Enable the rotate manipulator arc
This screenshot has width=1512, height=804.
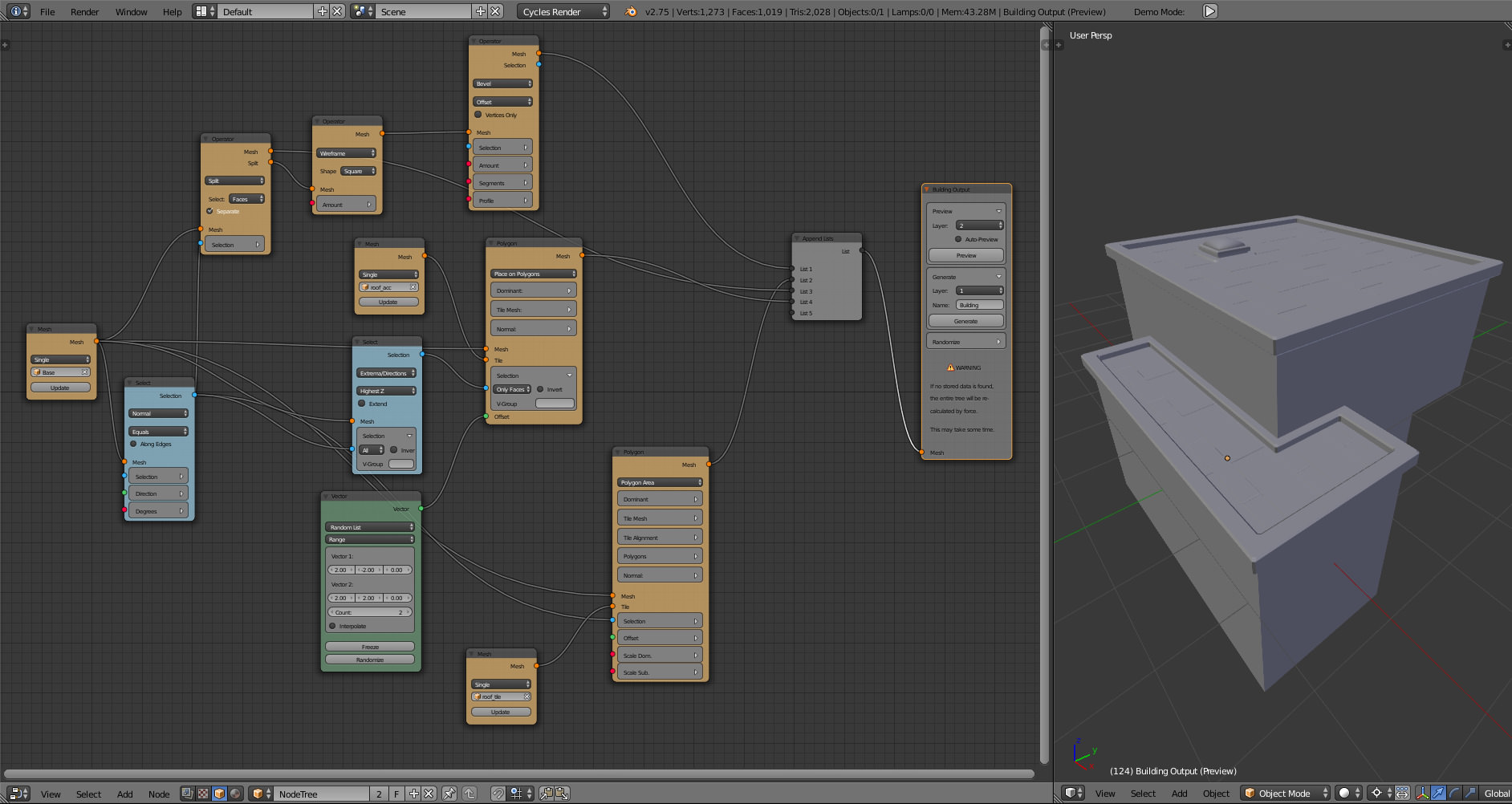[x=1453, y=793]
